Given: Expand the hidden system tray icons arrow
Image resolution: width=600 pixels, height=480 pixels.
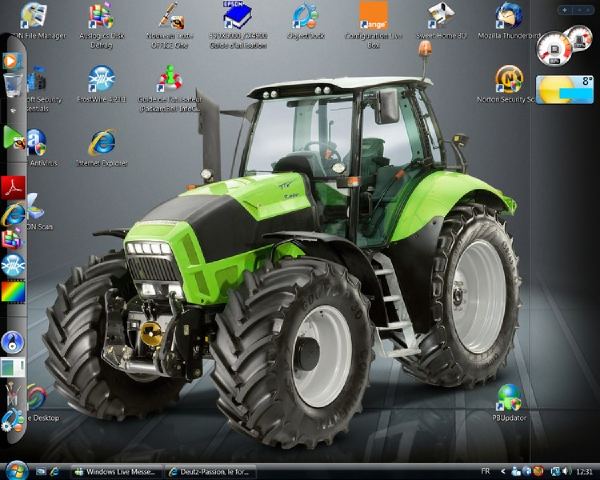Looking at the screenshot, I should (x=503, y=471).
